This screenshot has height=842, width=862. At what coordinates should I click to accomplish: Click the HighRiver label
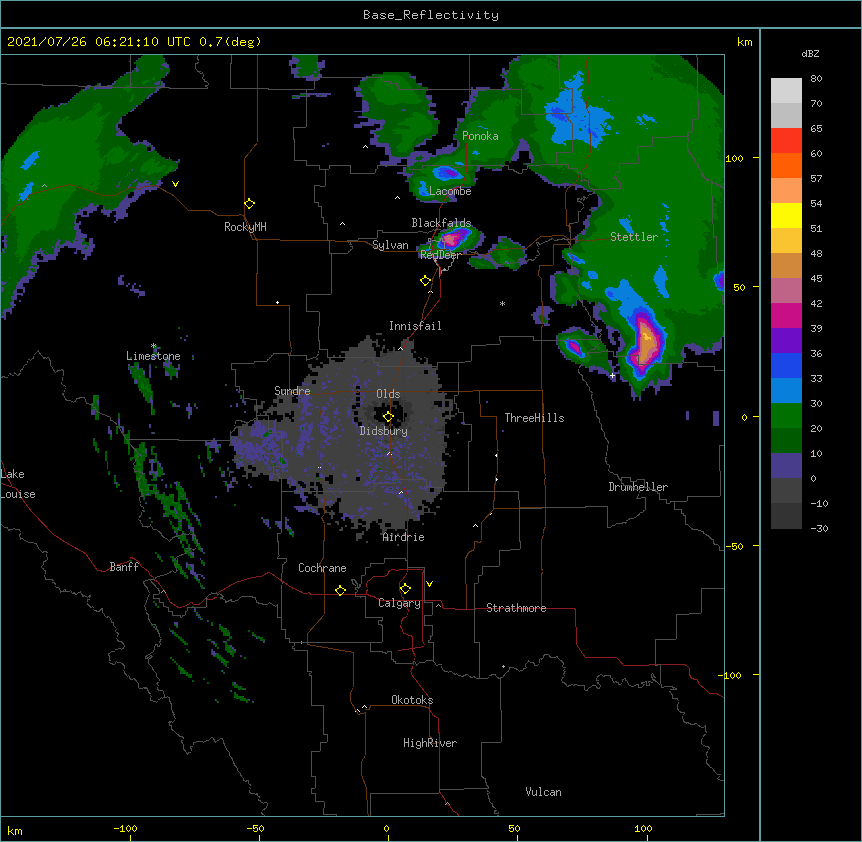430,743
